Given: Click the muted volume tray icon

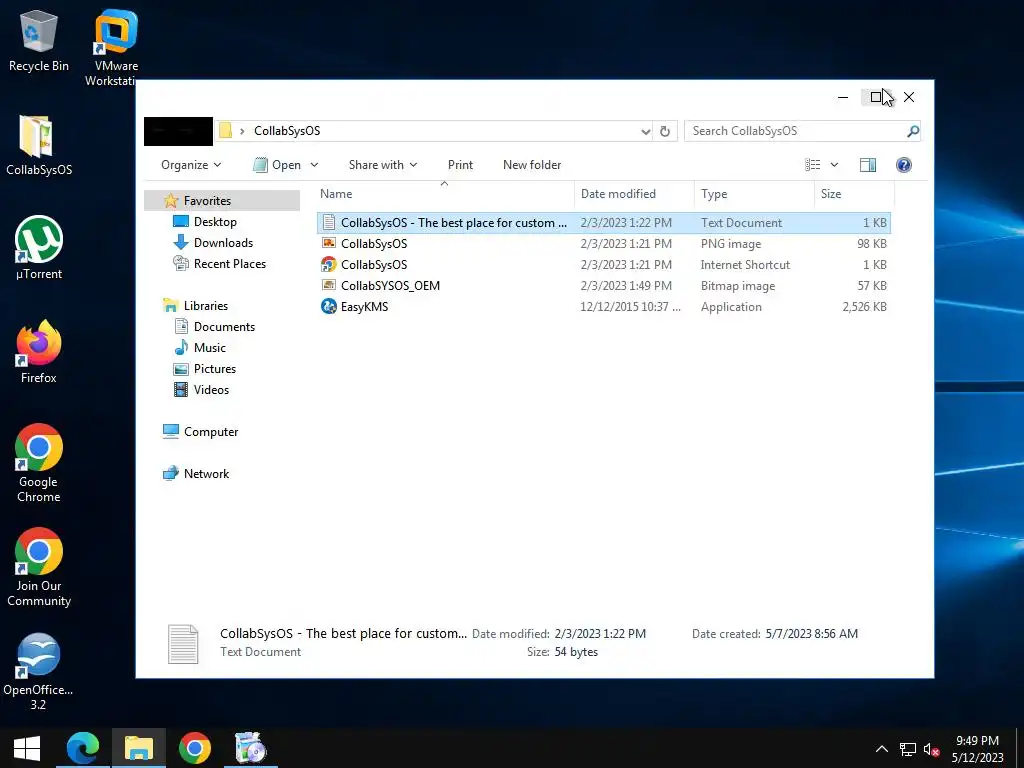Looking at the screenshot, I should (x=931, y=749).
